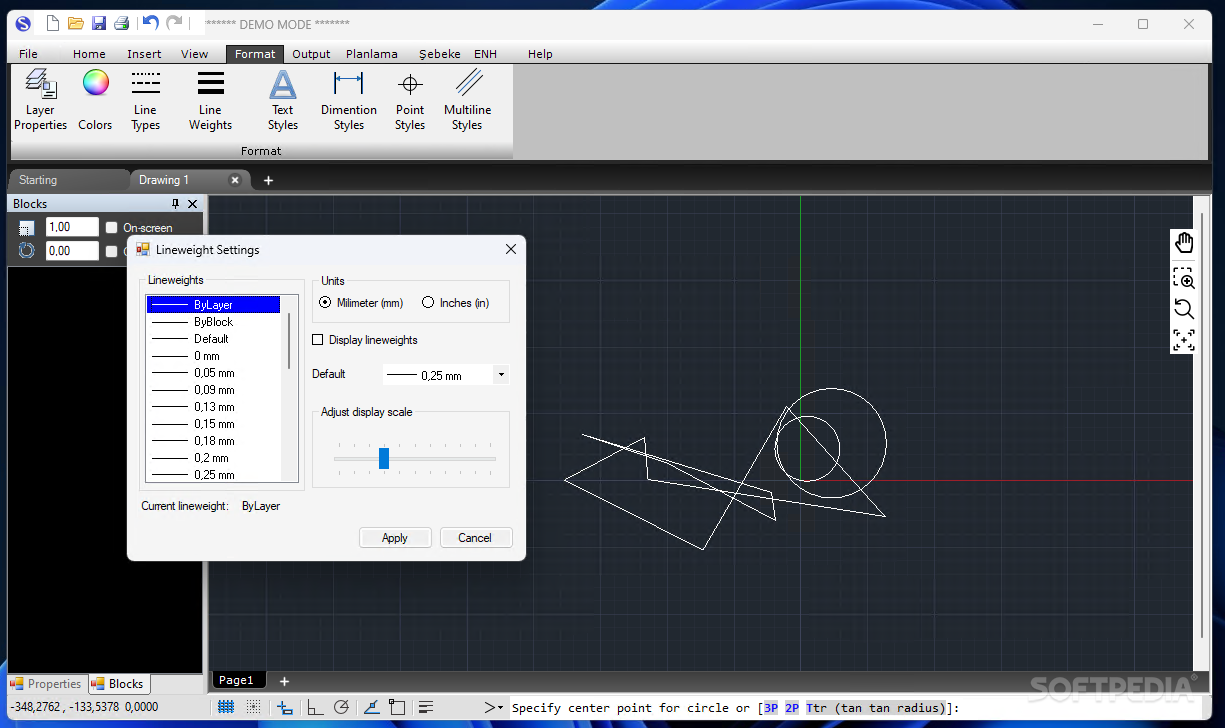Viewport: 1225px width, 728px height.
Task: Click the scale input field showing 1,00
Action: [x=72, y=228]
